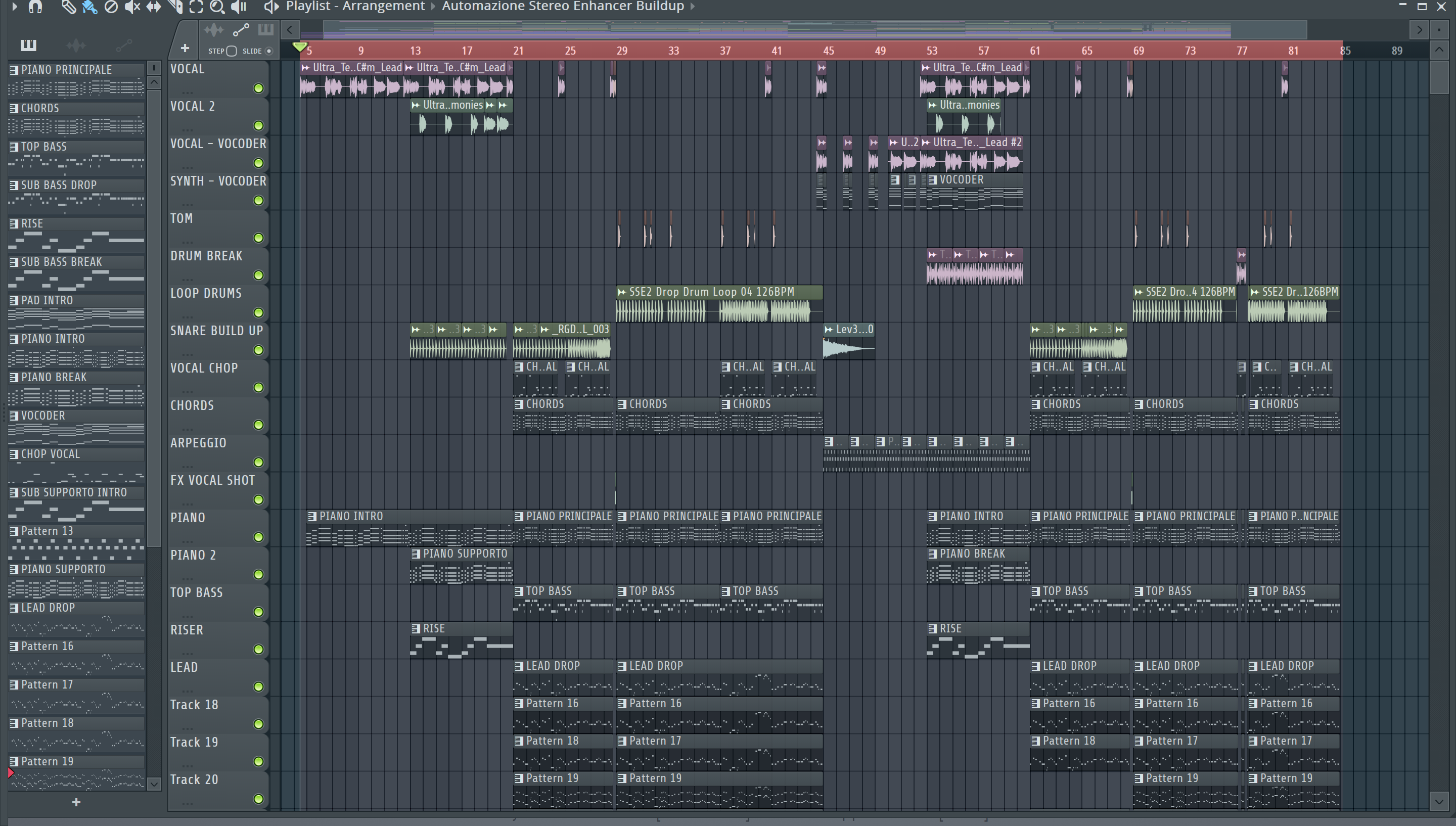Click the playlist vertical scroll down arrow
The image size is (1456, 826).
coord(1439,801)
